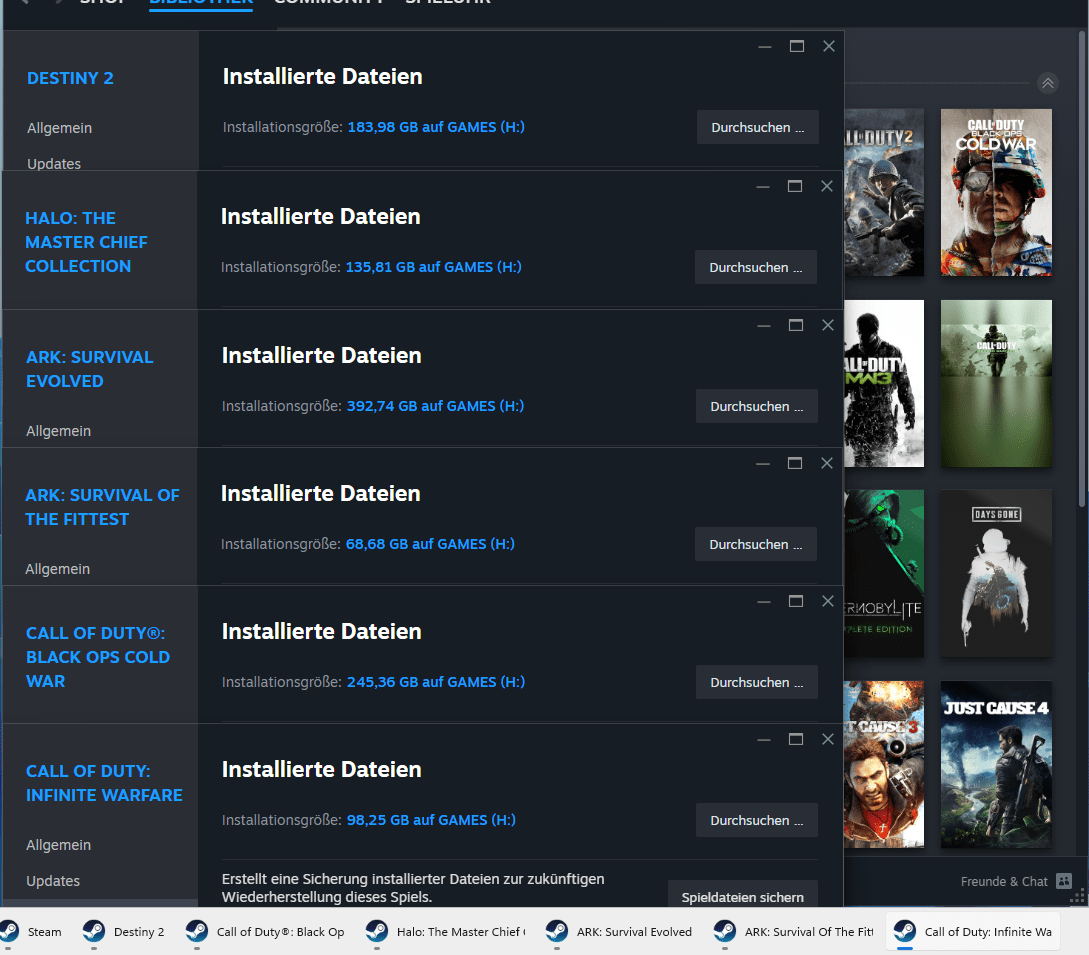1089x955 pixels.
Task: Select Just Cause 3 cover in library
Action: (884, 764)
